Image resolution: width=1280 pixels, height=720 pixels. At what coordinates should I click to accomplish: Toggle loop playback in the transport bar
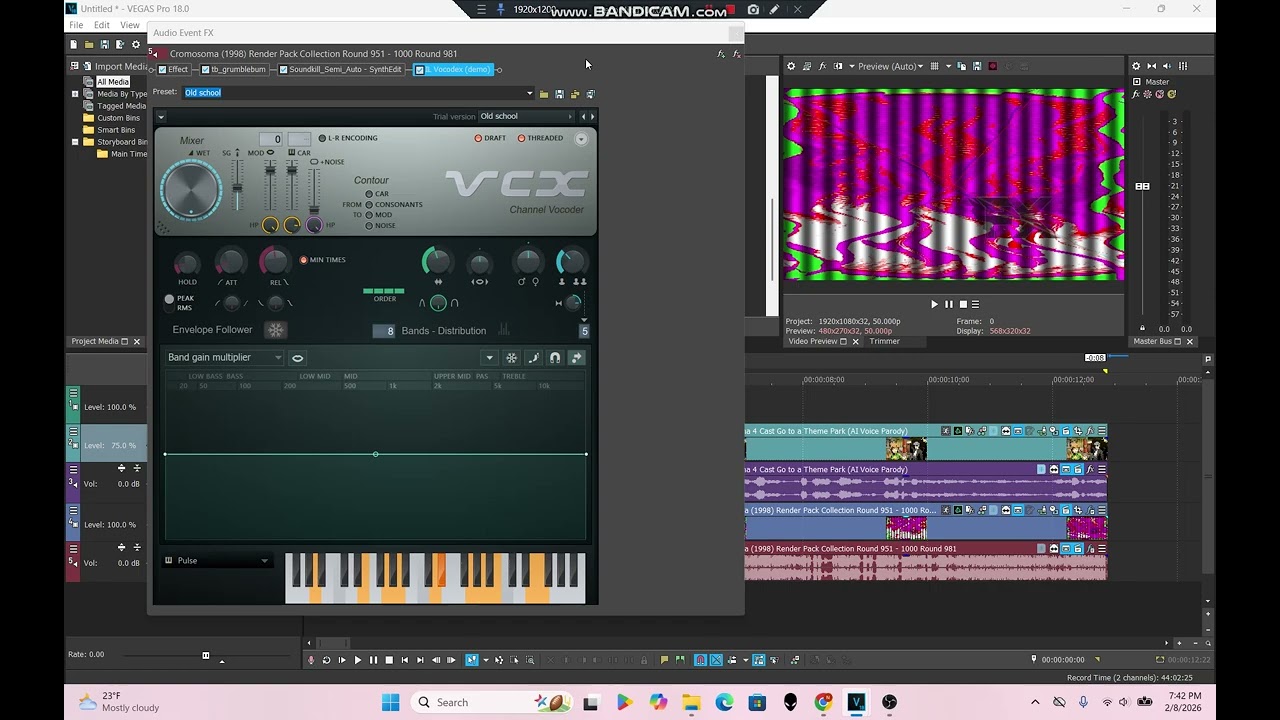[x=326, y=660]
